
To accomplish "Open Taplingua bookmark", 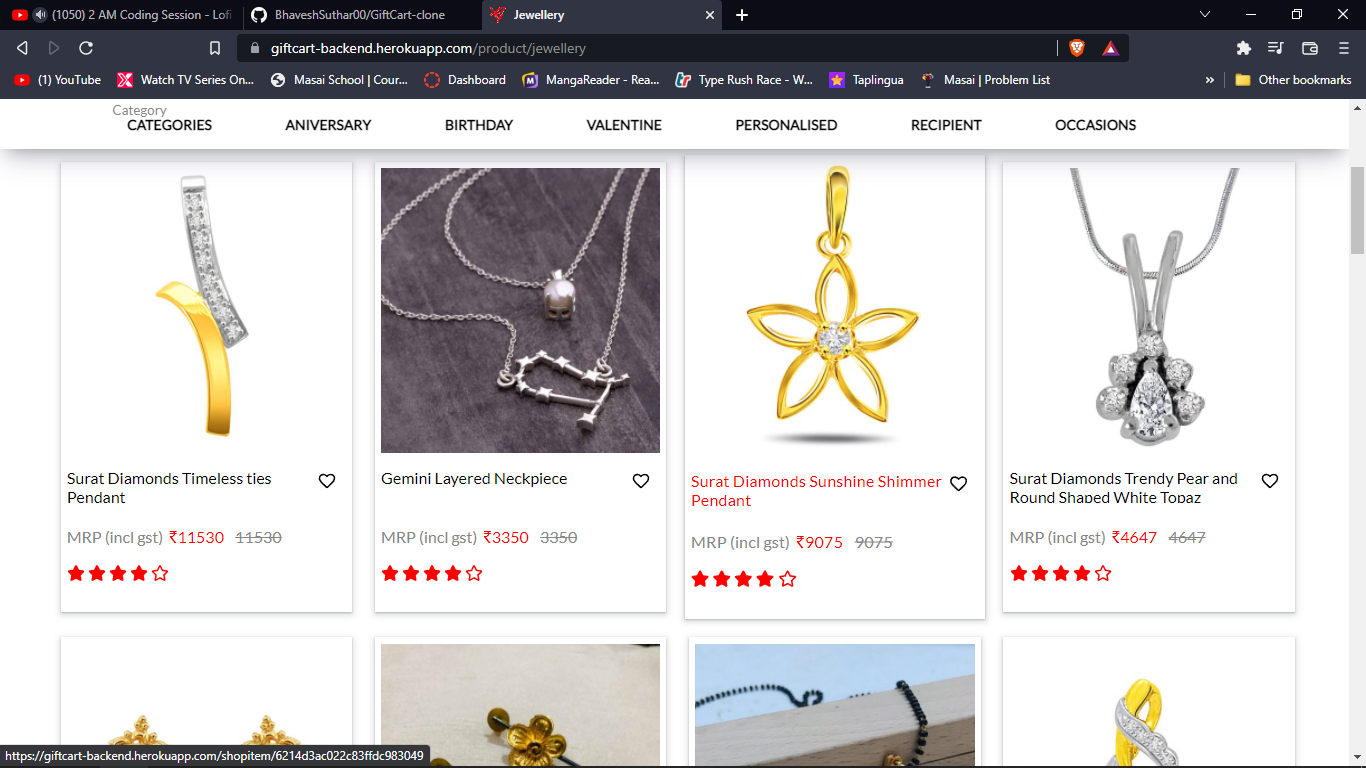I will click(866, 80).
